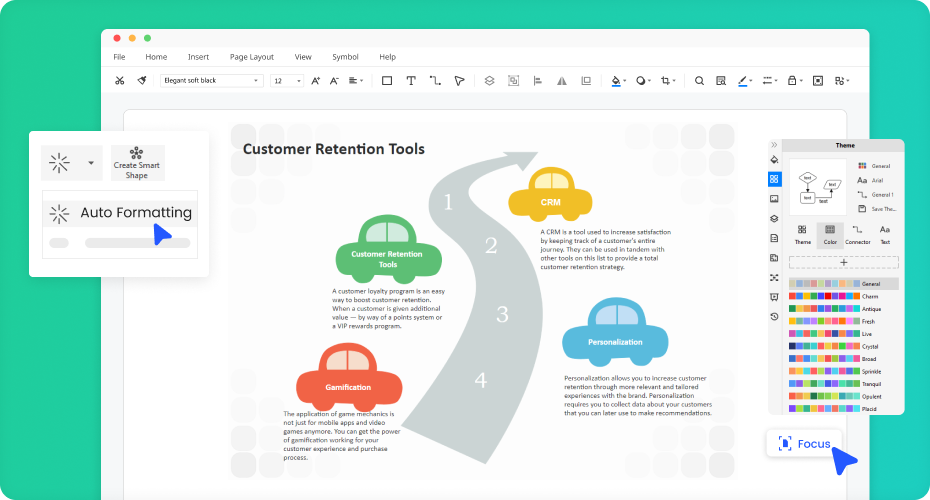The image size is (930, 500).
Task: Select the Charm color scheme
Action: [843, 296]
